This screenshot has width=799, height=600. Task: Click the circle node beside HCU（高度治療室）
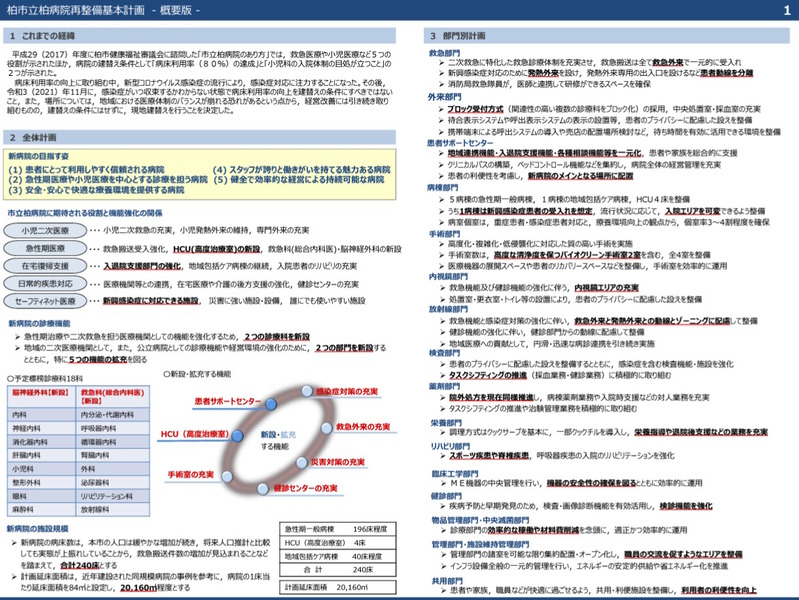coord(237,435)
